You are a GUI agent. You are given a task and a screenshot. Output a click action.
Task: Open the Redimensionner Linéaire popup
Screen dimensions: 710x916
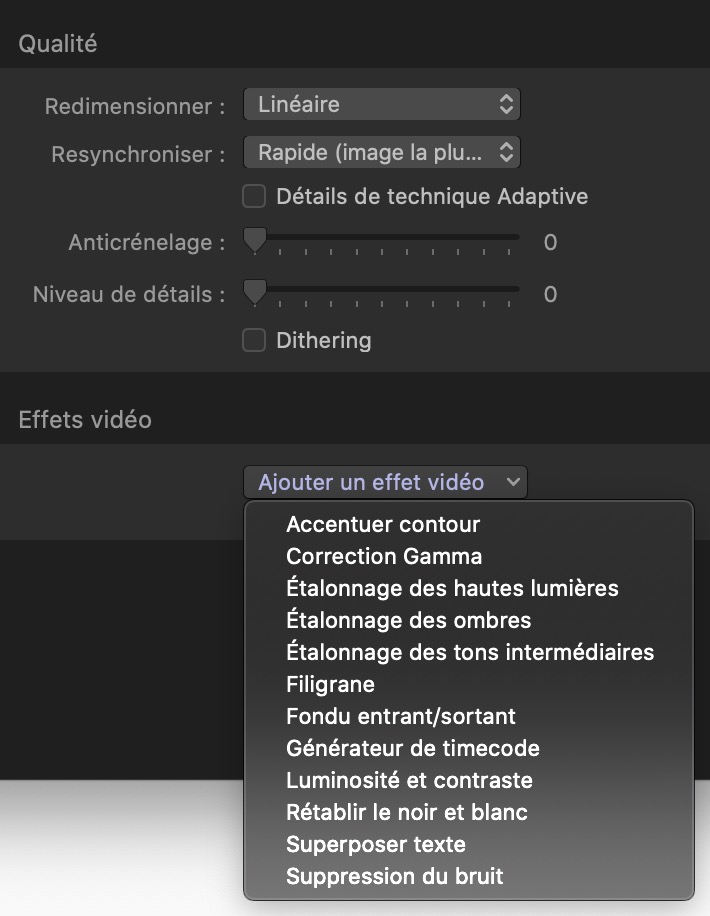pyautogui.click(x=382, y=105)
